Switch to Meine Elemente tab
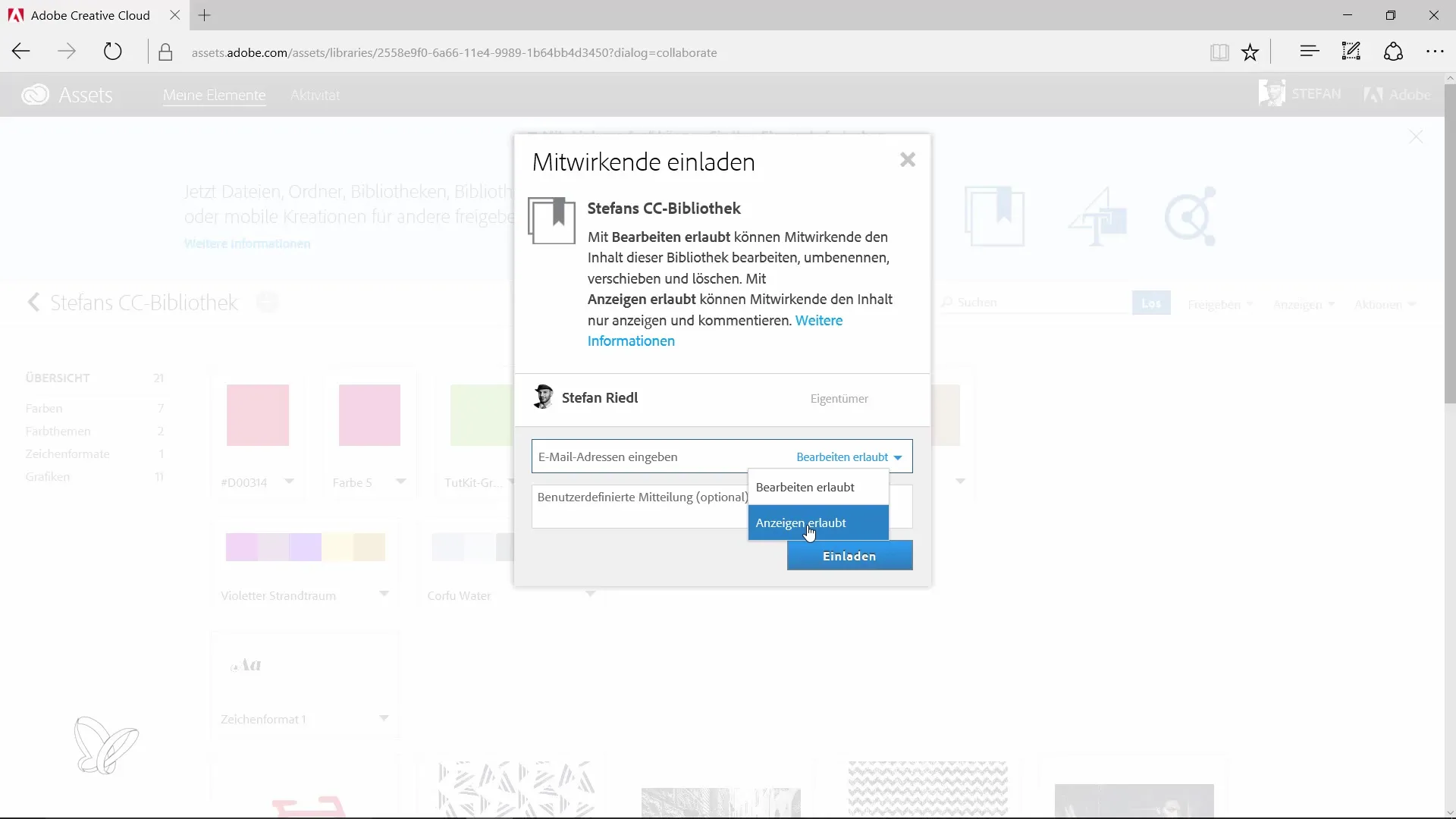The width and height of the screenshot is (1456, 819). tap(215, 95)
